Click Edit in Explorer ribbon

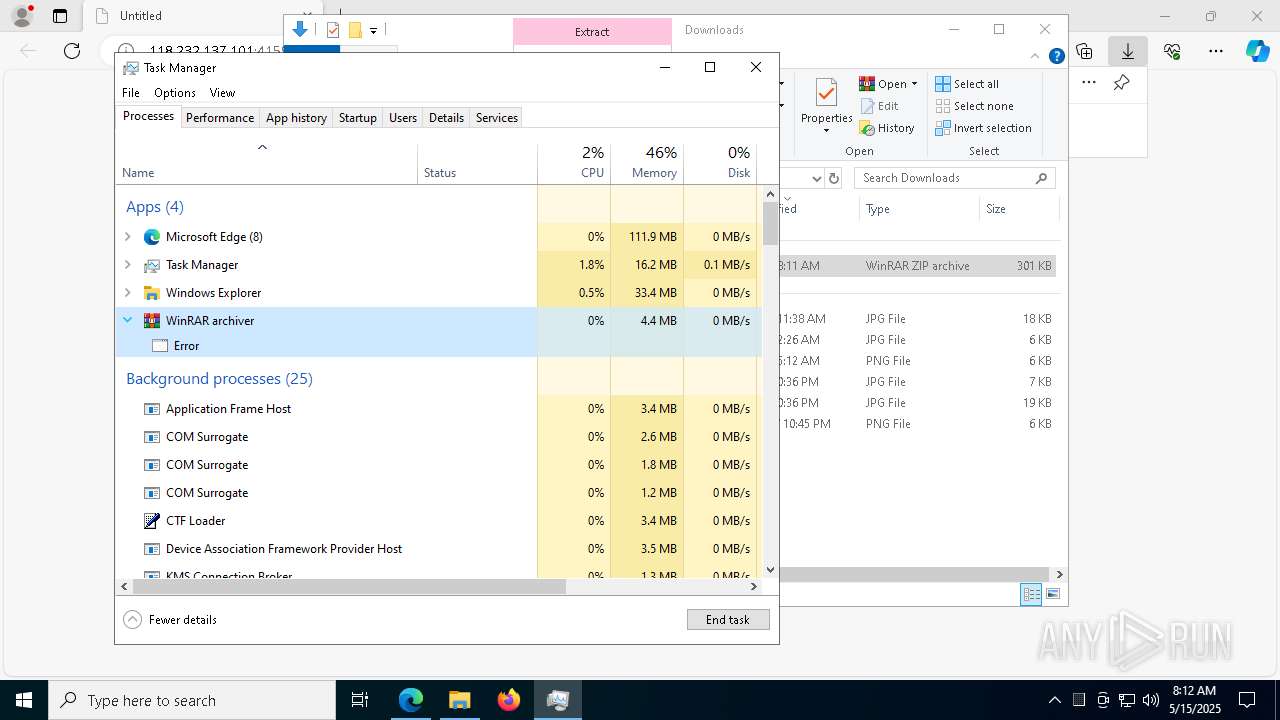(x=879, y=106)
